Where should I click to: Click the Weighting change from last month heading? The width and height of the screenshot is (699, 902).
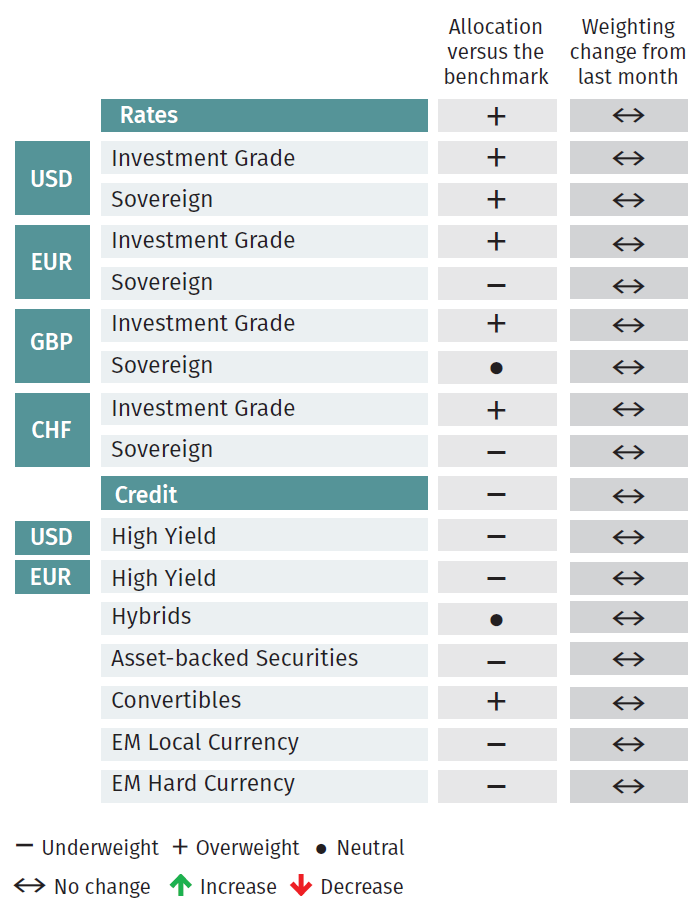pos(628,51)
